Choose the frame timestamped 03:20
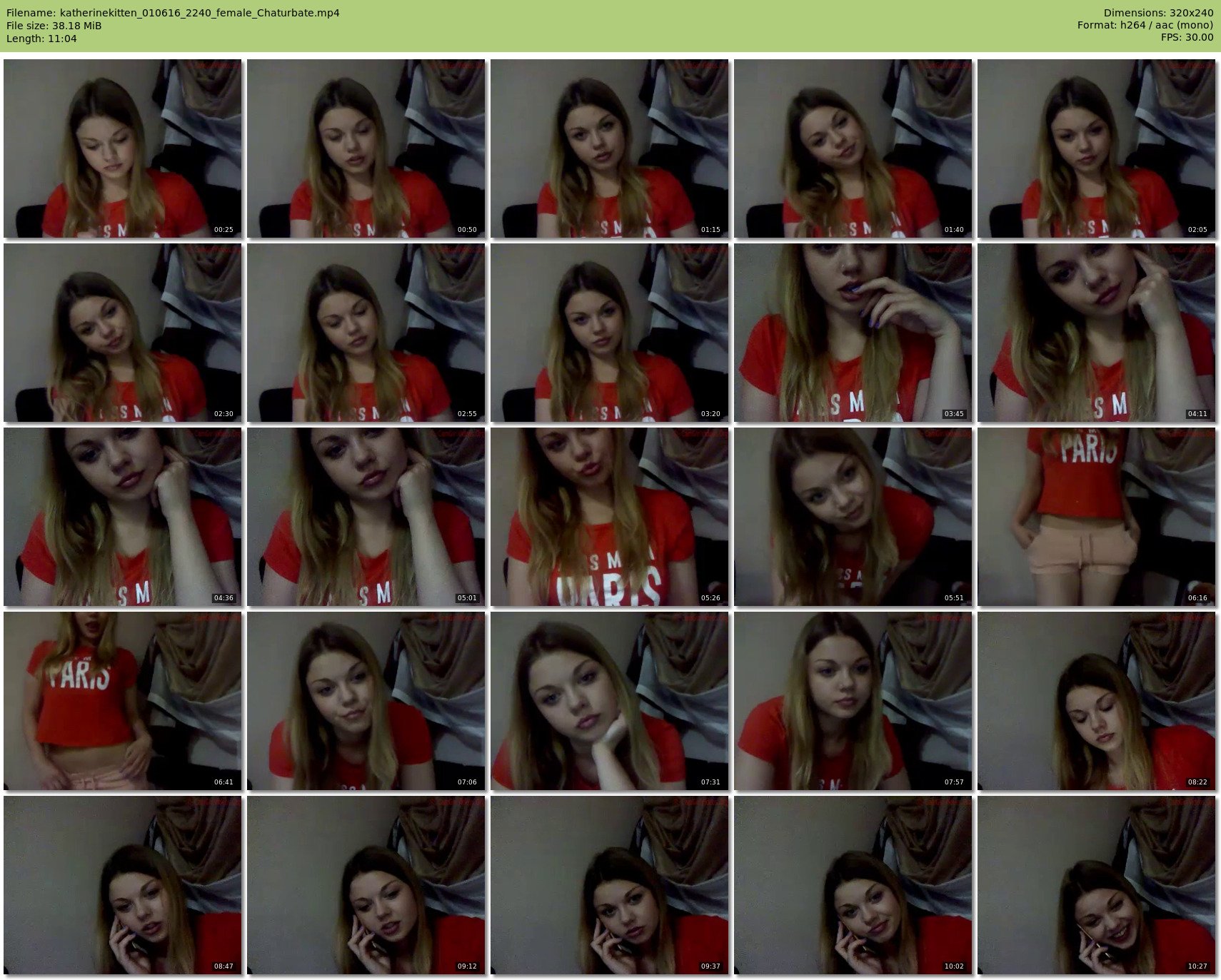This screenshot has width=1221, height=980. tap(610, 333)
